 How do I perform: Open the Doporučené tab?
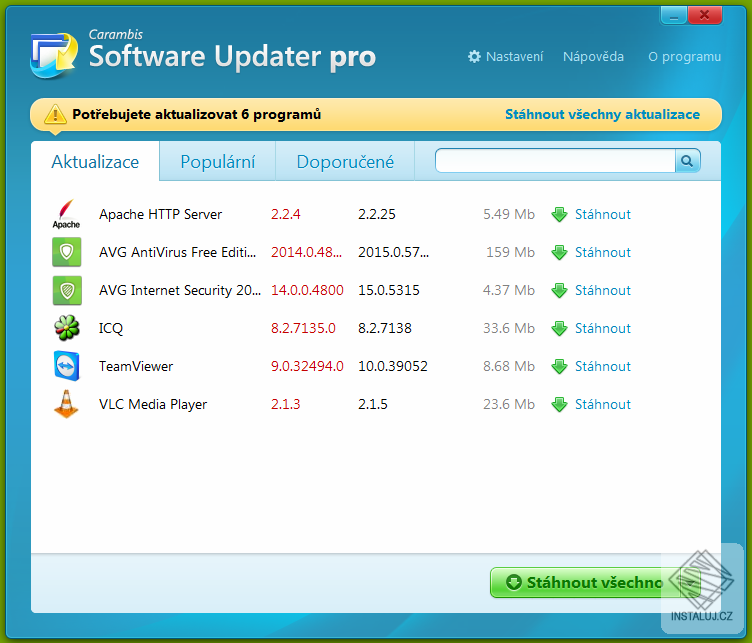[345, 162]
